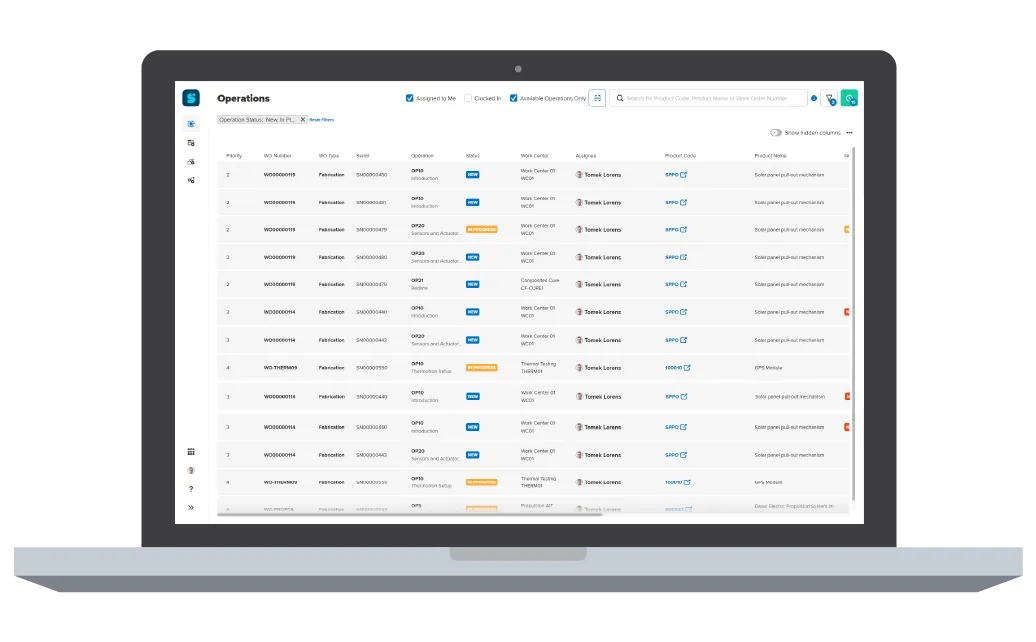The width and height of the screenshot is (1036, 642).
Task: Click the blue info icon near search
Action: pos(814,98)
